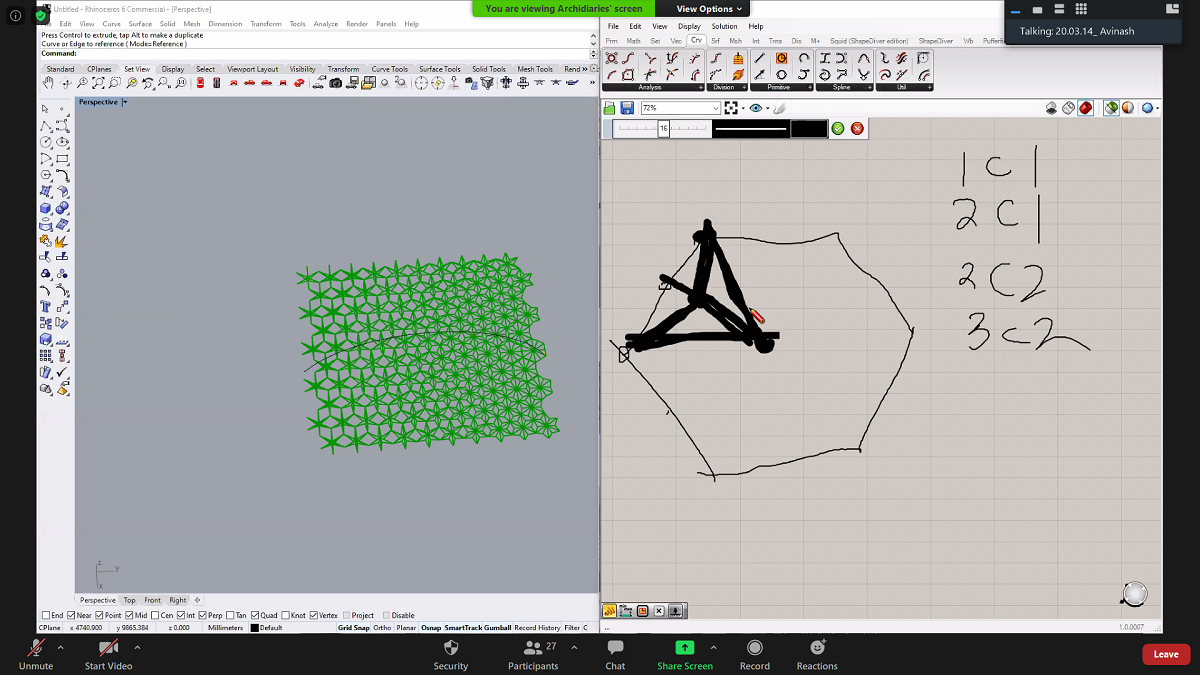
Task: Enable the Quad object snap
Action: click(x=256, y=614)
